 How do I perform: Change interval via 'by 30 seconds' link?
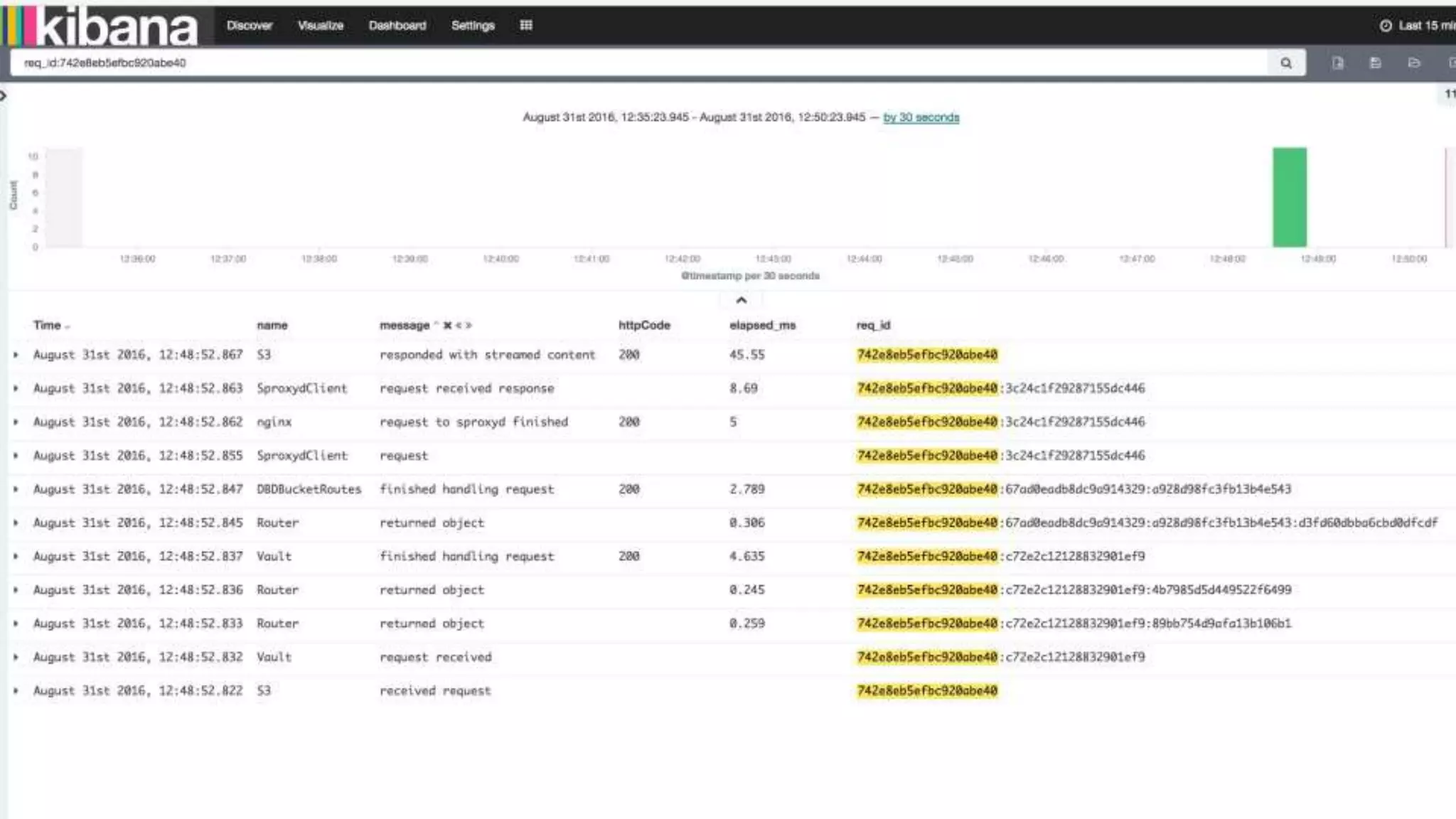pos(921,117)
